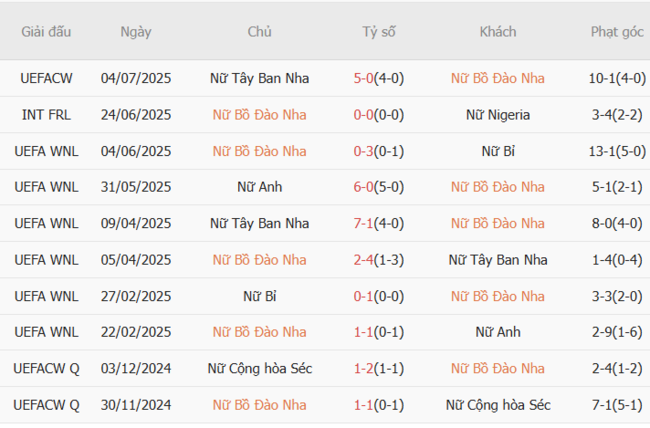Click the 'Phạt góc' column header
This screenshot has height=428, width=650.
pyautogui.click(x=617, y=32)
